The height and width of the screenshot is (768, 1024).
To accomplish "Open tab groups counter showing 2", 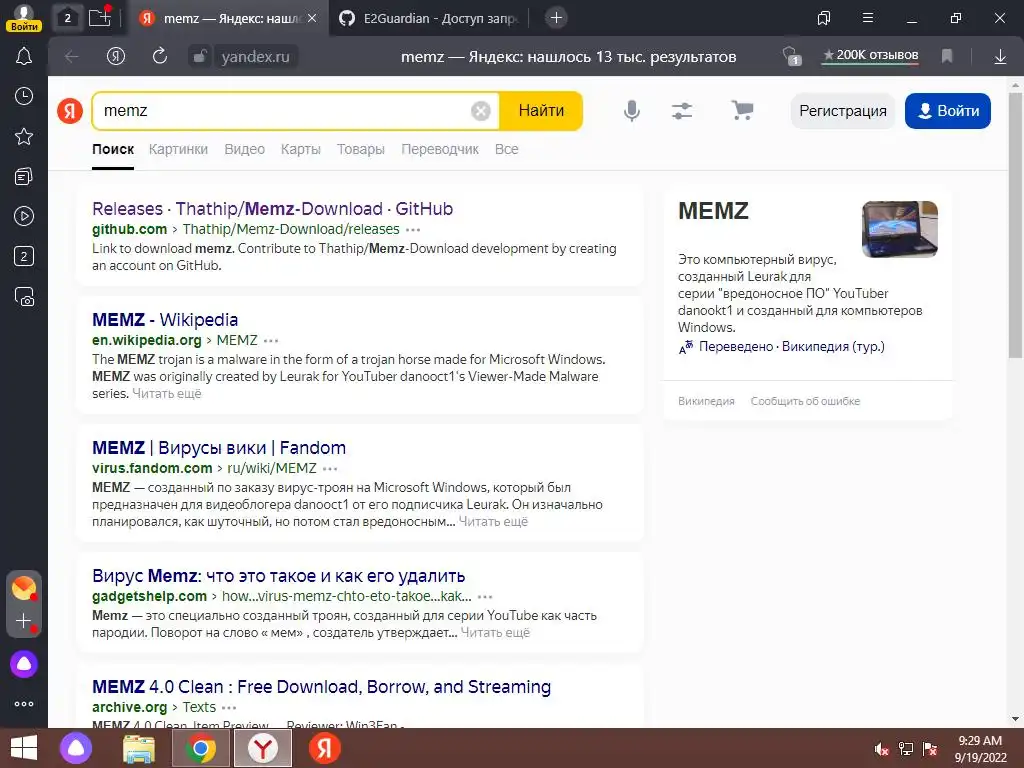I will point(67,18).
